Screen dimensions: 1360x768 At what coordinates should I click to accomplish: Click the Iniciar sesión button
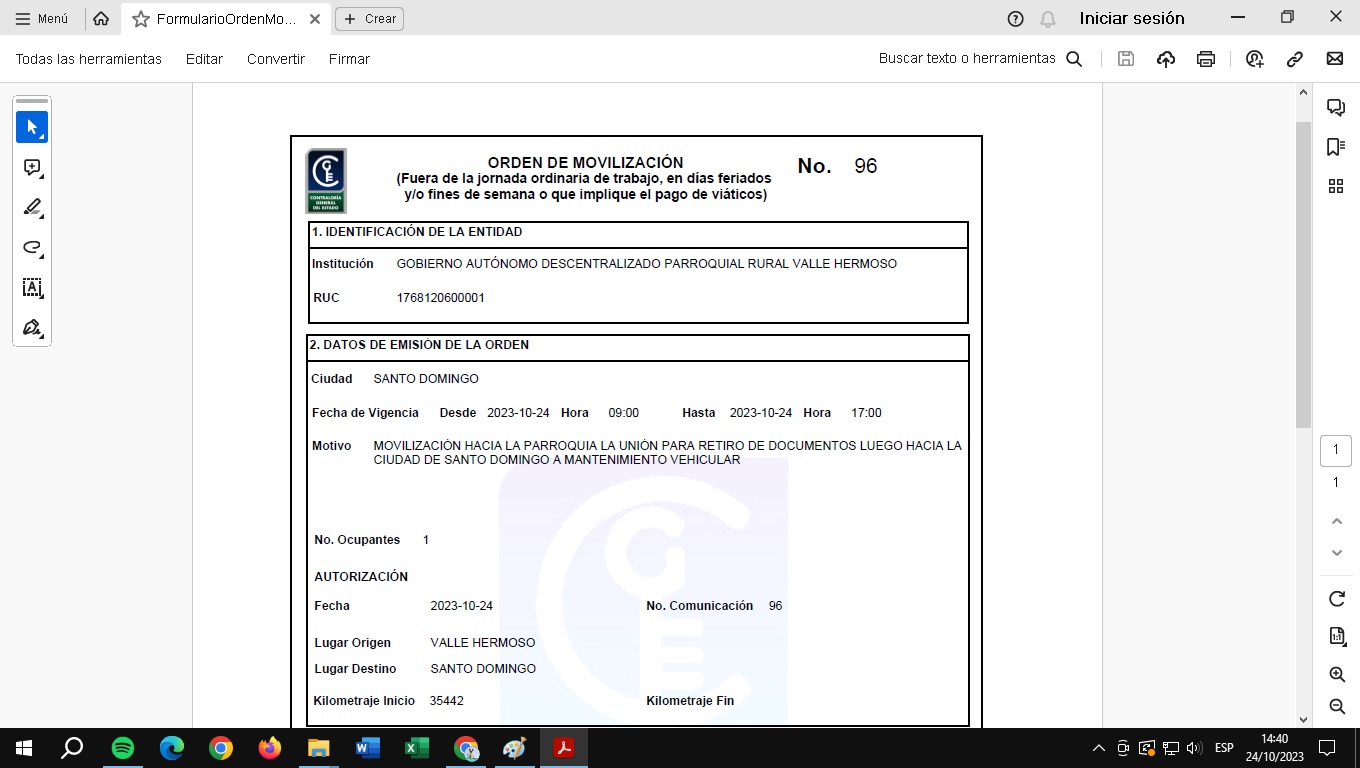1131,19
